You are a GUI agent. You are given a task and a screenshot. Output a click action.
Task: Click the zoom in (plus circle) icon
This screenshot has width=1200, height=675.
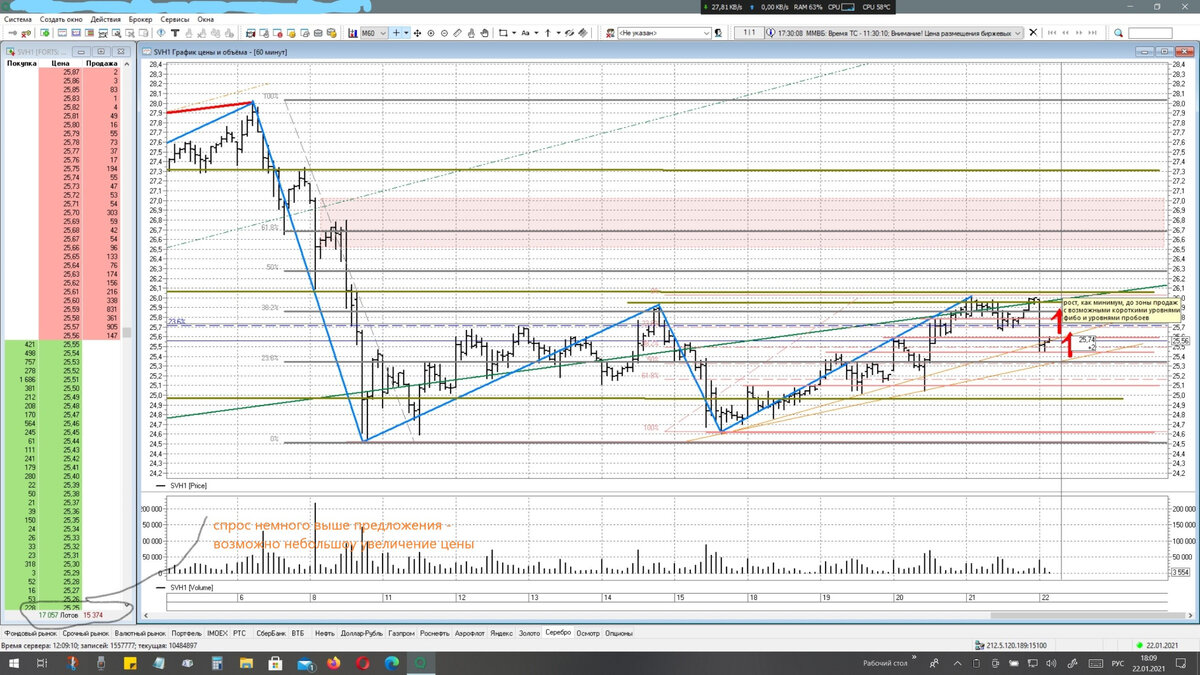click(x=430, y=33)
